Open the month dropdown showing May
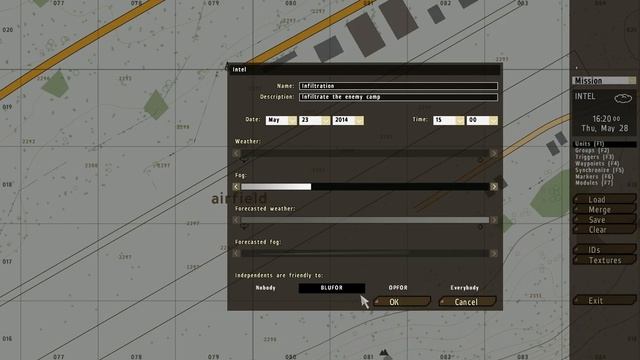 point(281,120)
